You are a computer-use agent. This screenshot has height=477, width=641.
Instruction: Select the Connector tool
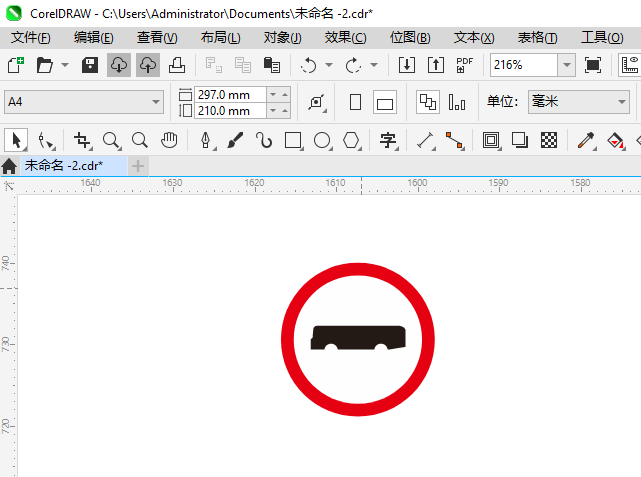[455, 141]
